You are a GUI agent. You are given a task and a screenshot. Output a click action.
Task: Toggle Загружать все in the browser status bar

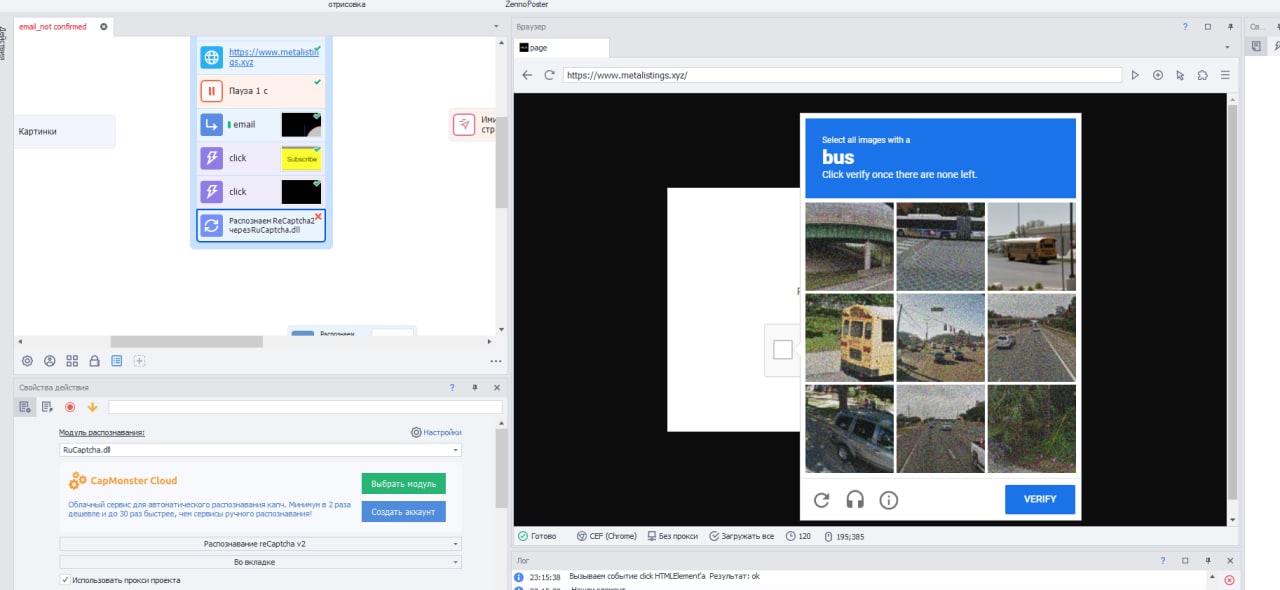(x=741, y=536)
